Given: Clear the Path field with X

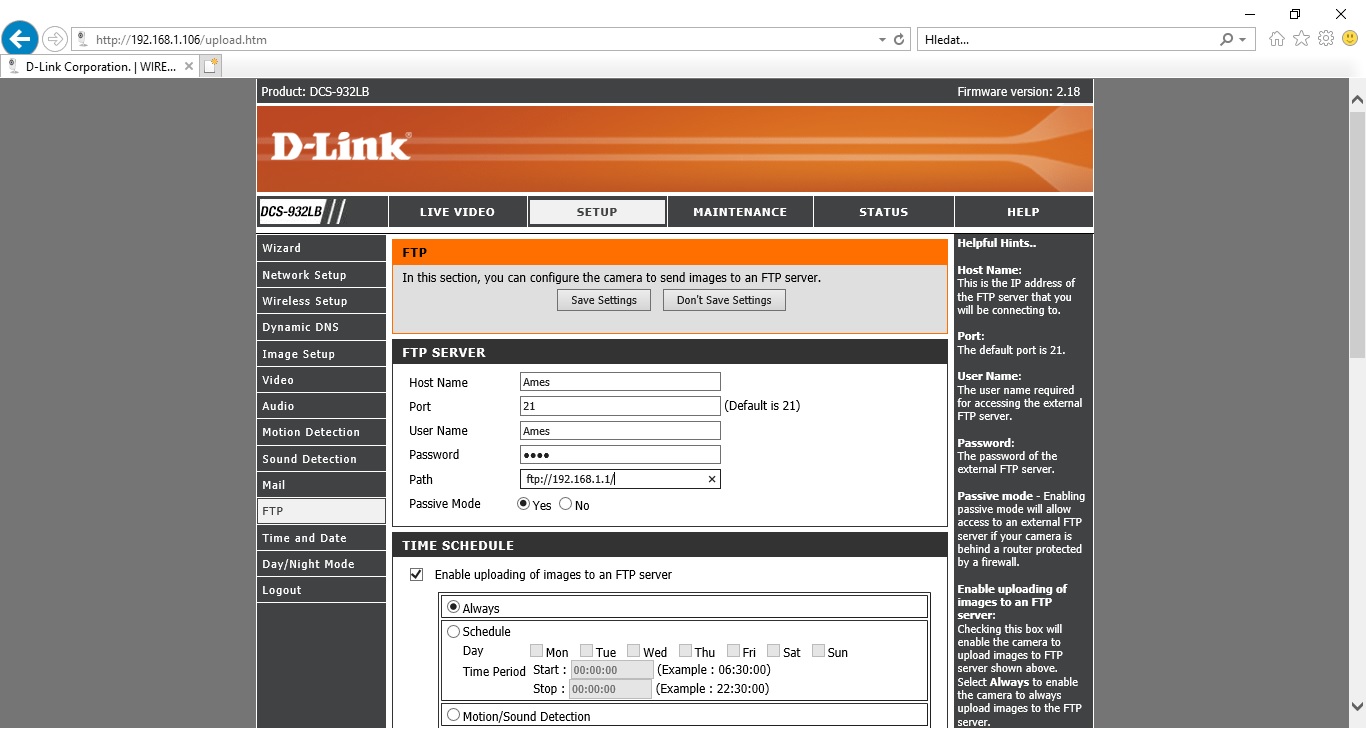Looking at the screenshot, I should [x=712, y=480].
